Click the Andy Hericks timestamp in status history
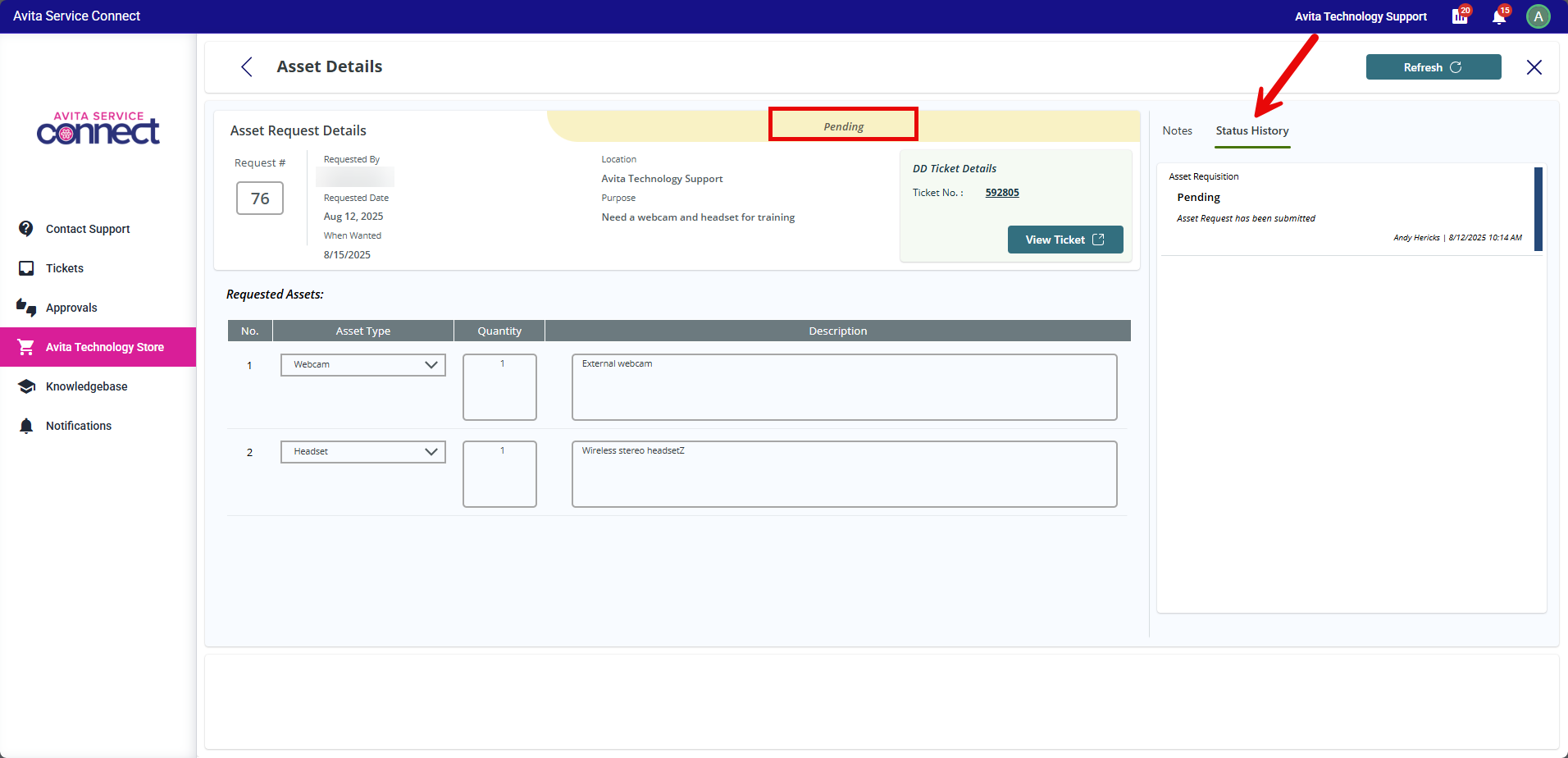 [1457, 238]
